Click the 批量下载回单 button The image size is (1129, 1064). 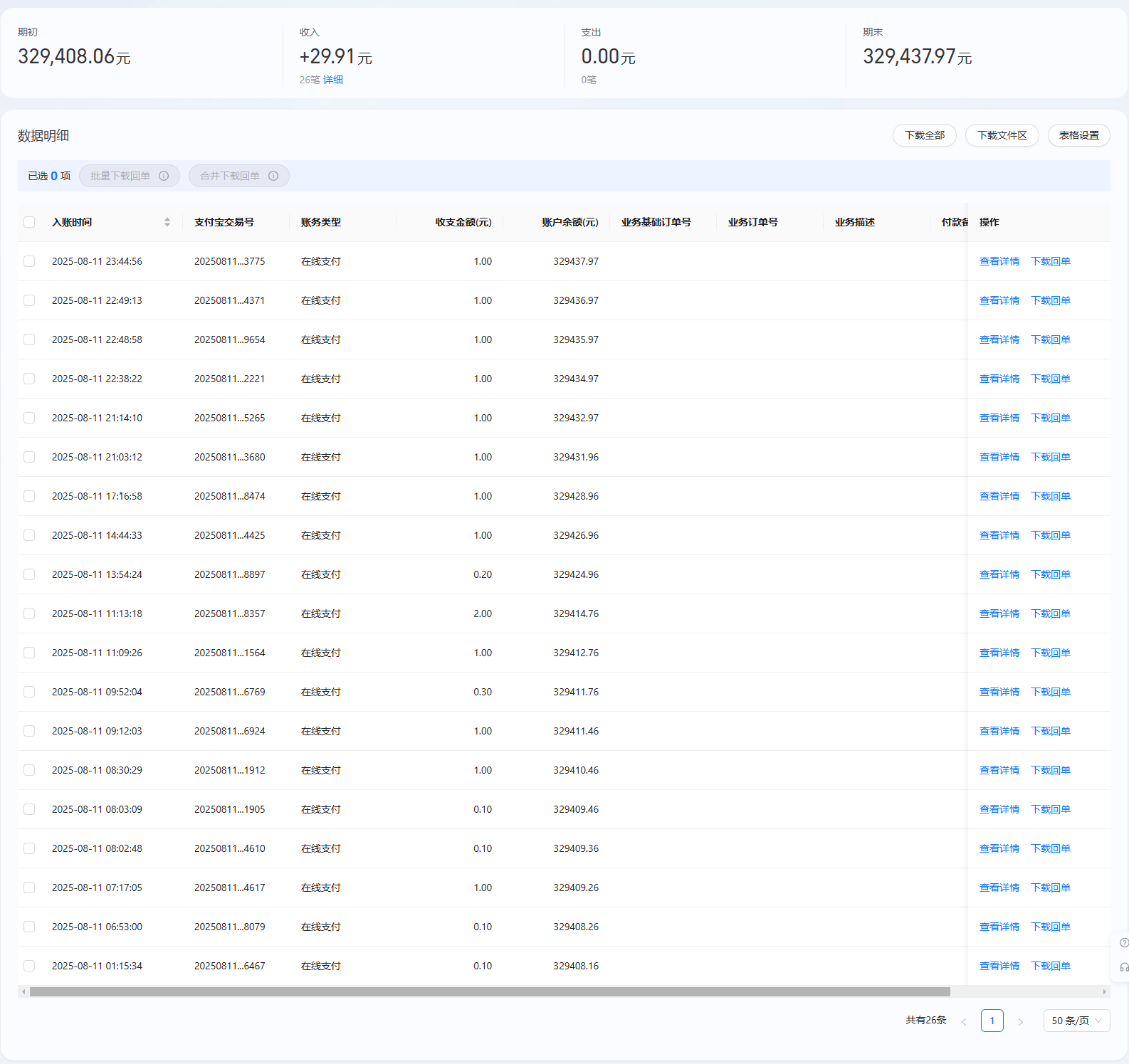click(x=129, y=176)
